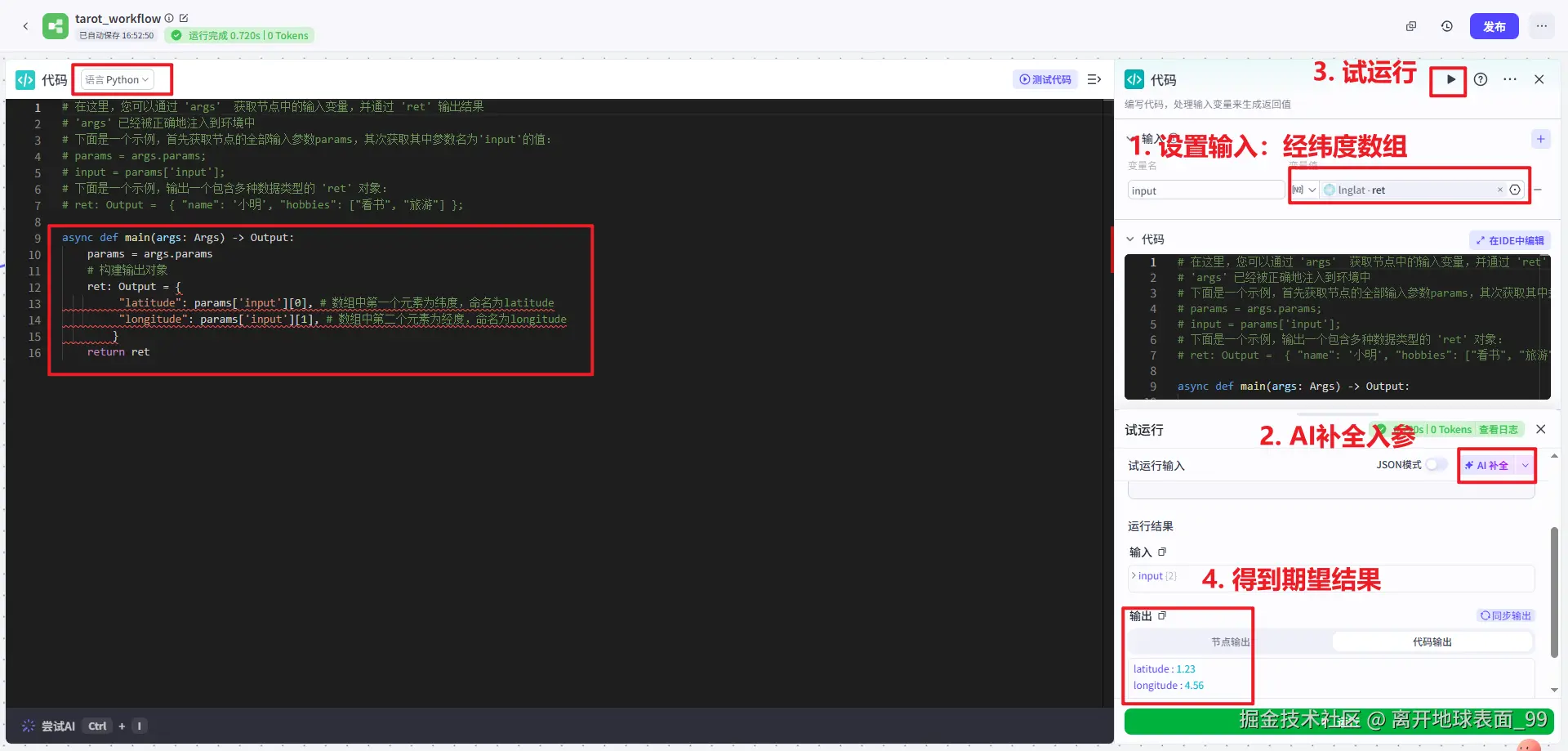Viewport: 1568px width, 751px height.
Task: Click the description 编写代码，处理输入变量来生成返回值
Action: pyautogui.click(x=1207, y=104)
